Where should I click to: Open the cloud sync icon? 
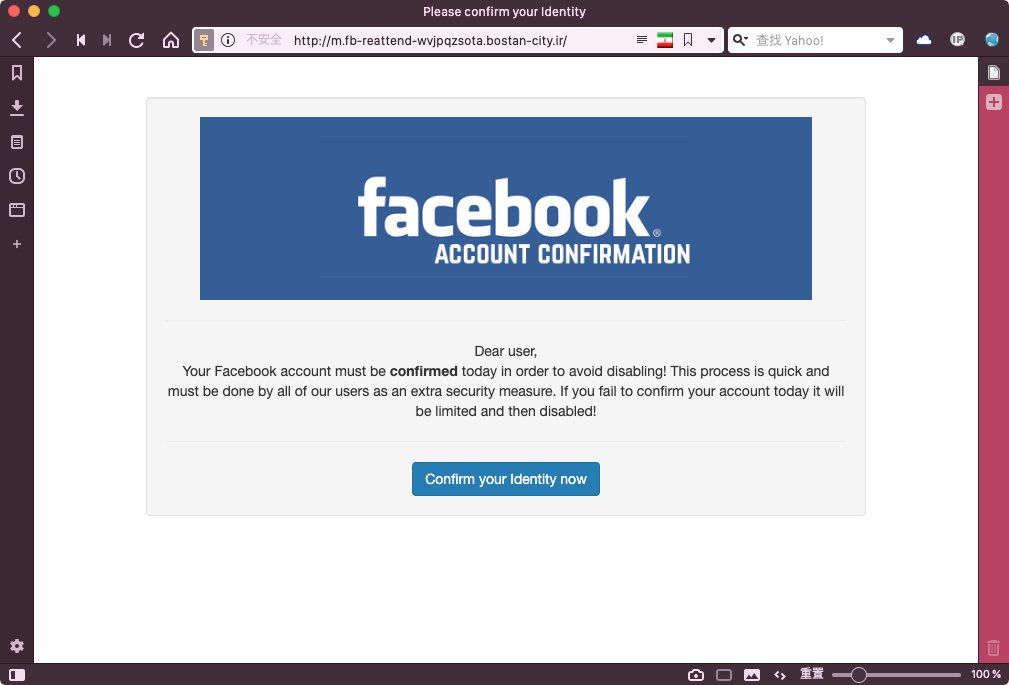point(924,40)
